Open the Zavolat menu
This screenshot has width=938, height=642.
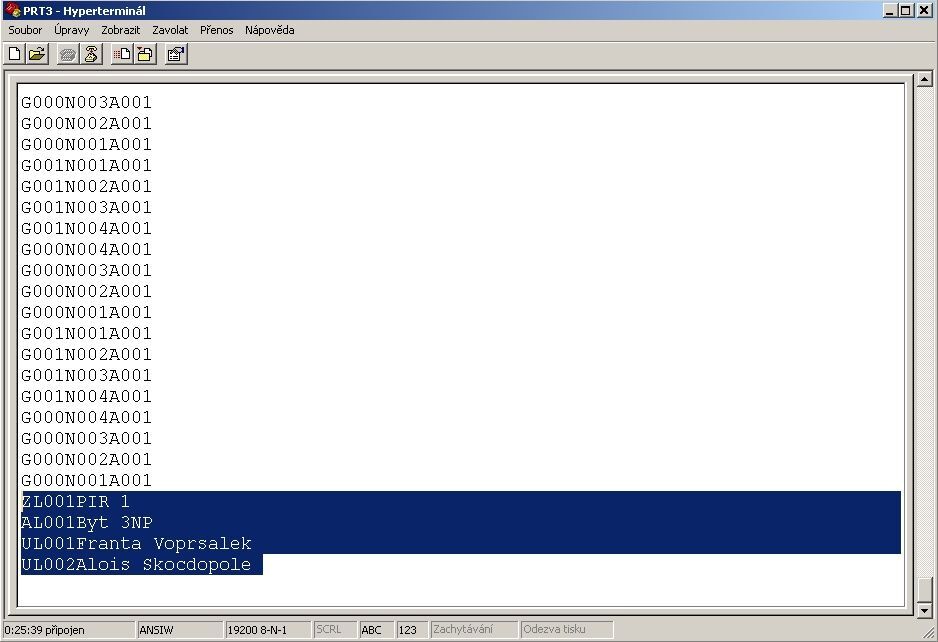tap(170, 30)
